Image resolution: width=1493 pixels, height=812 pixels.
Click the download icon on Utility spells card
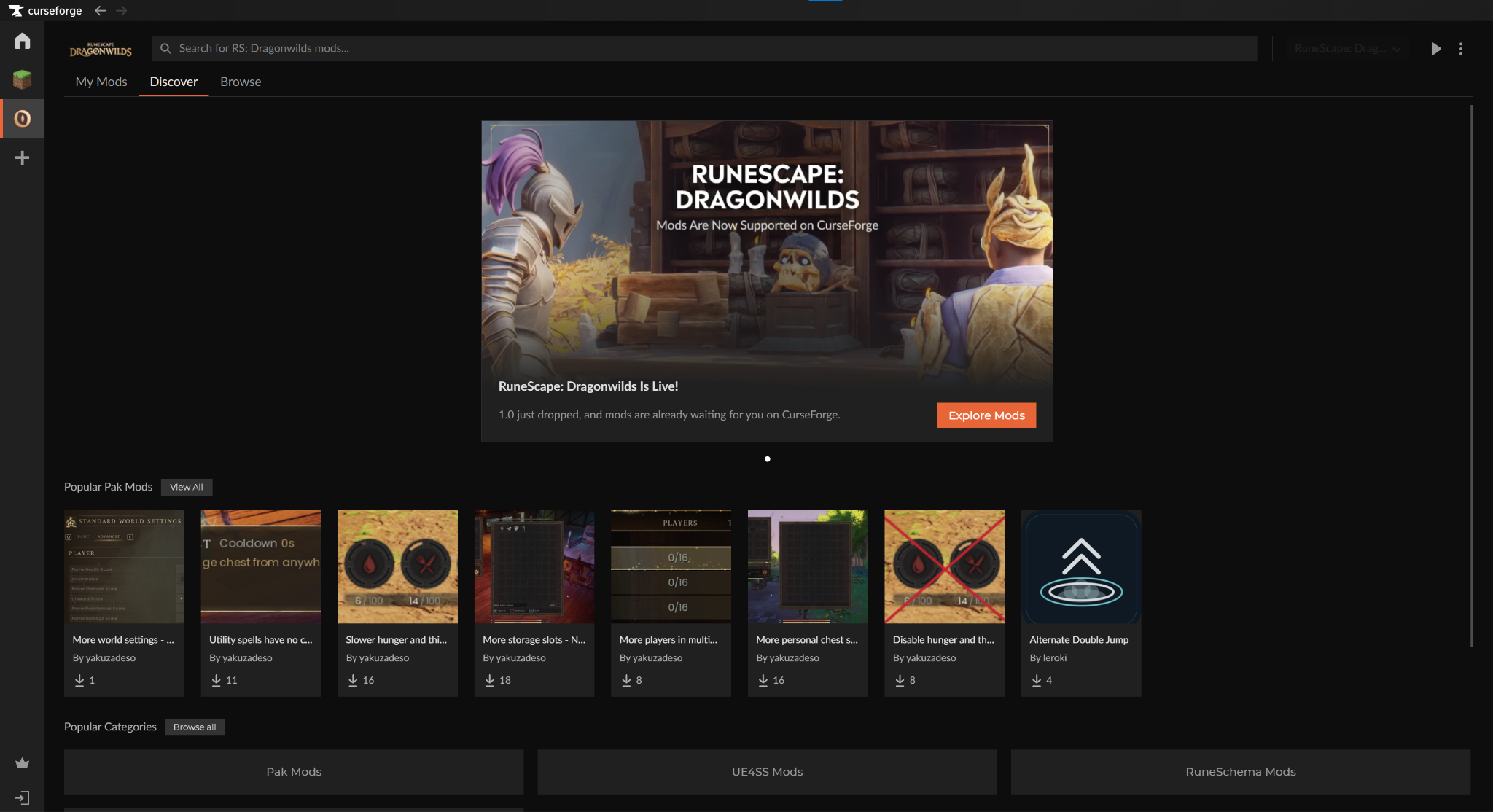coord(216,680)
